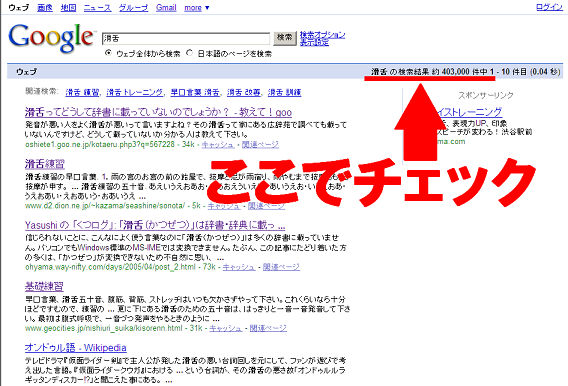Viewport: 568px width, 386px height.
Task: Open the 画像 (Images) nav link
Action: 45,8
